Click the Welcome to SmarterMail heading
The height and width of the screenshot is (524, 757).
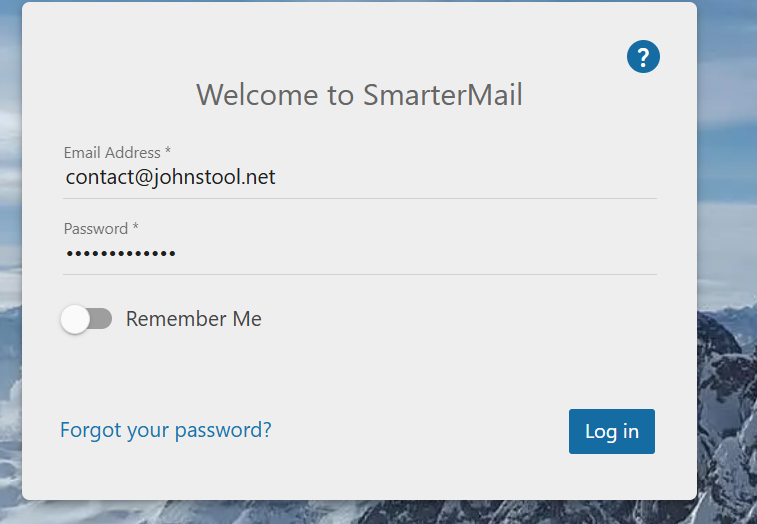pyautogui.click(x=359, y=95)
